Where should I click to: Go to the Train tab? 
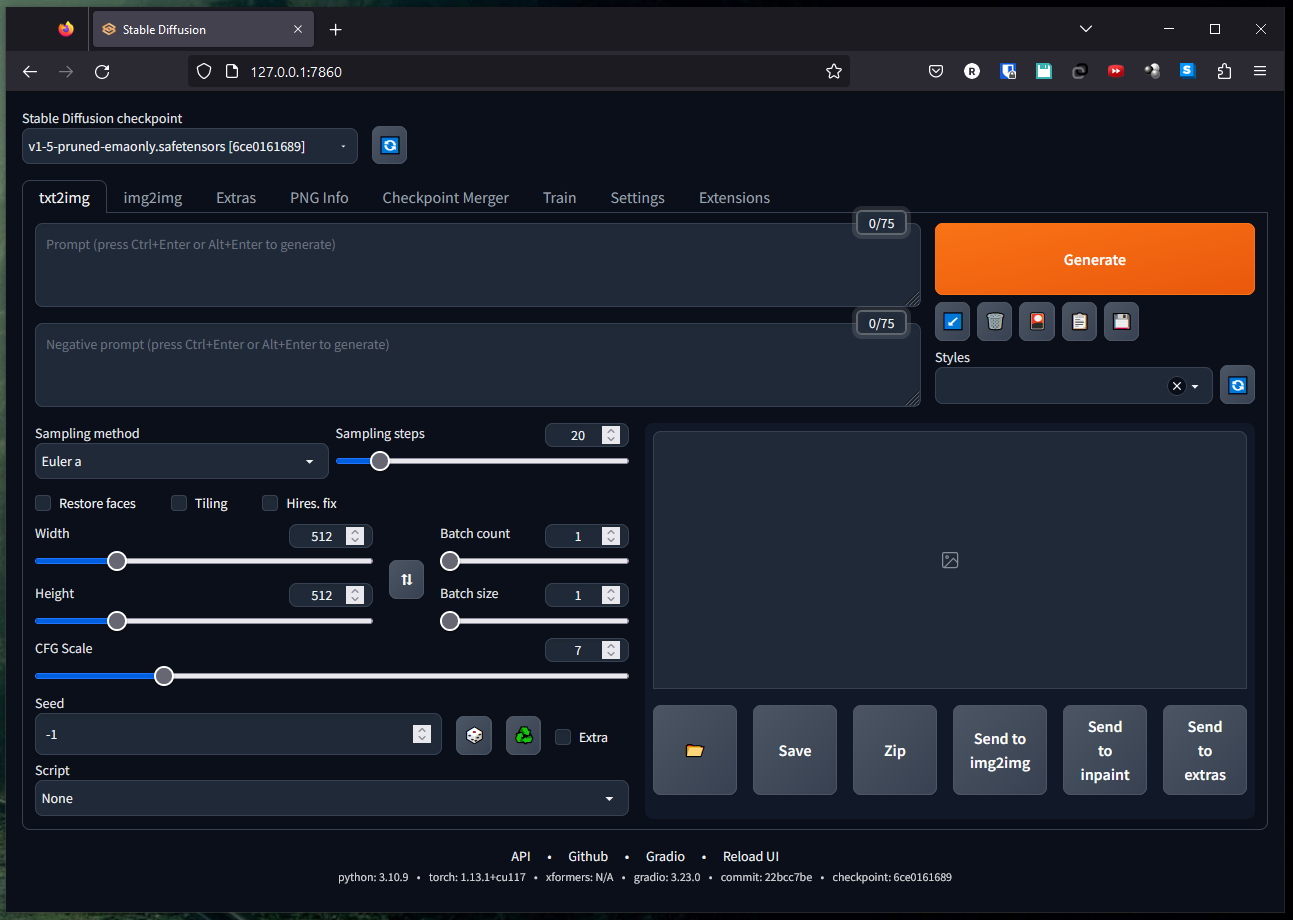pyautogui.click(x=559, y=197)
